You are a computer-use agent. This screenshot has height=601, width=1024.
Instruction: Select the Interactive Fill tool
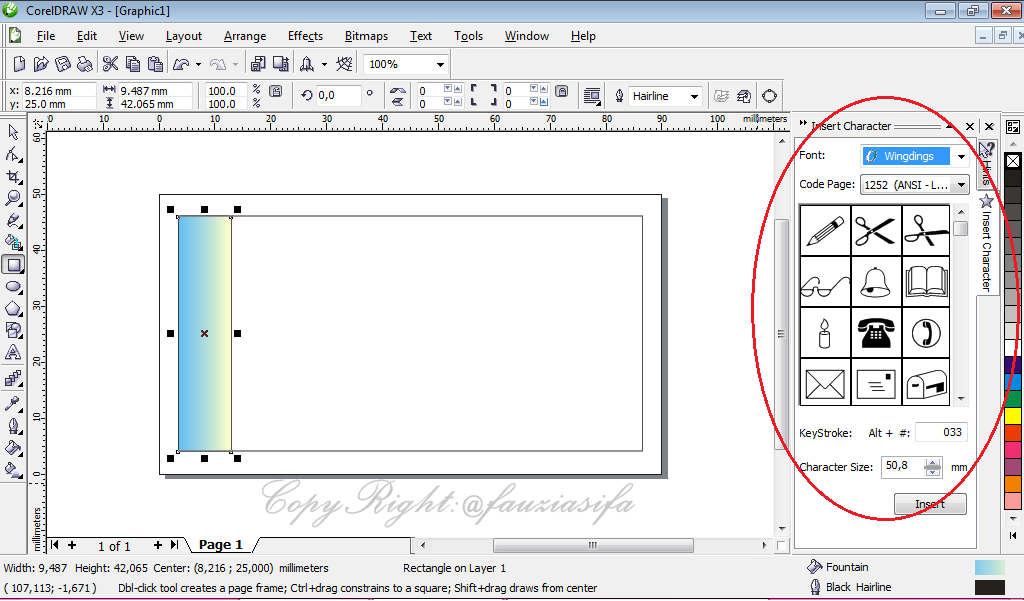pyautogui.click(x=13, y=469)
